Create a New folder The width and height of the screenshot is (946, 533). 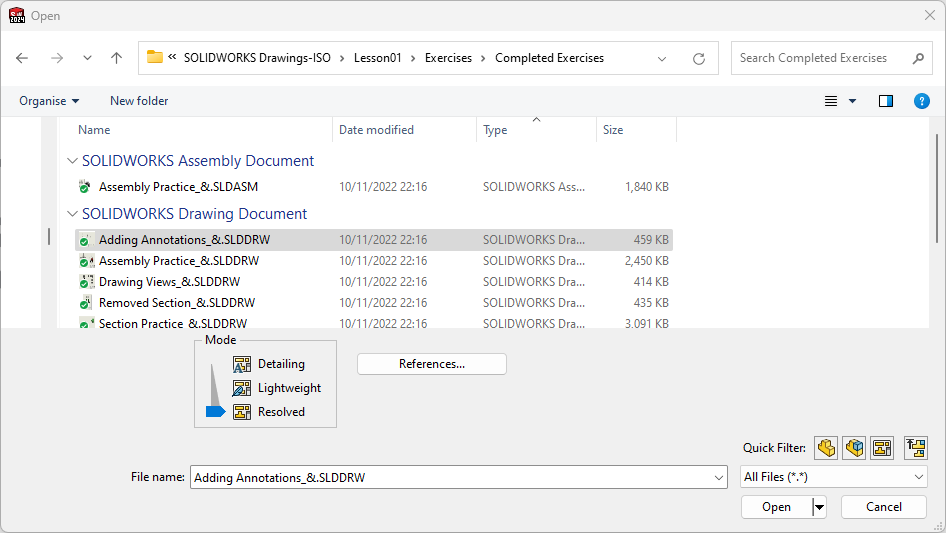pyautogui.click(x=139, y=101)
